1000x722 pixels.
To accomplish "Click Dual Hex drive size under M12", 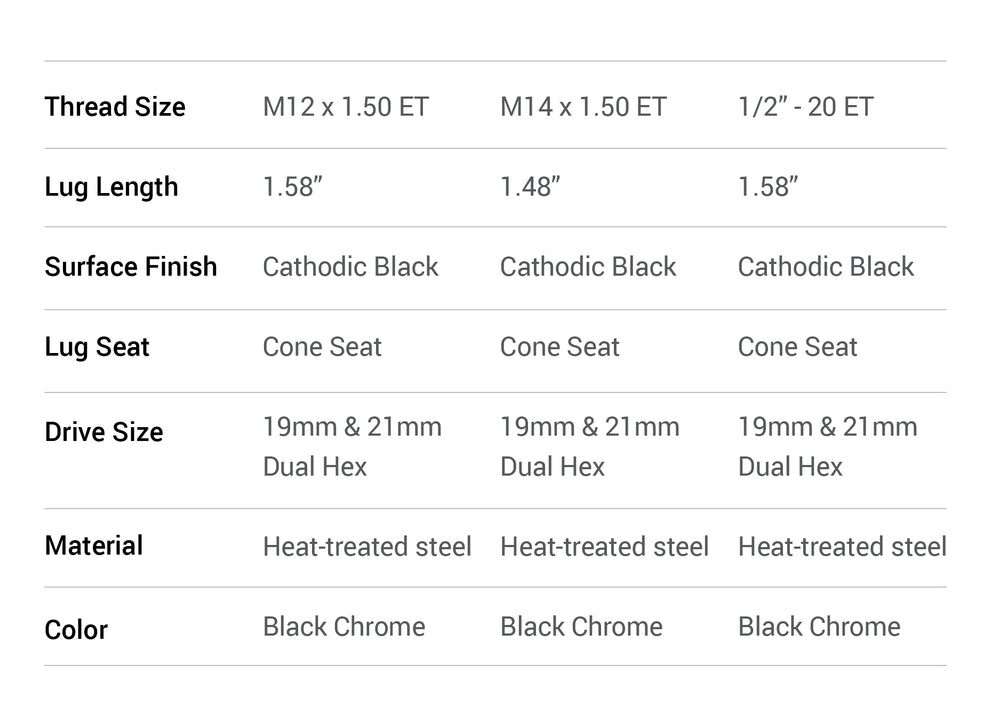I will coord(315,467).
